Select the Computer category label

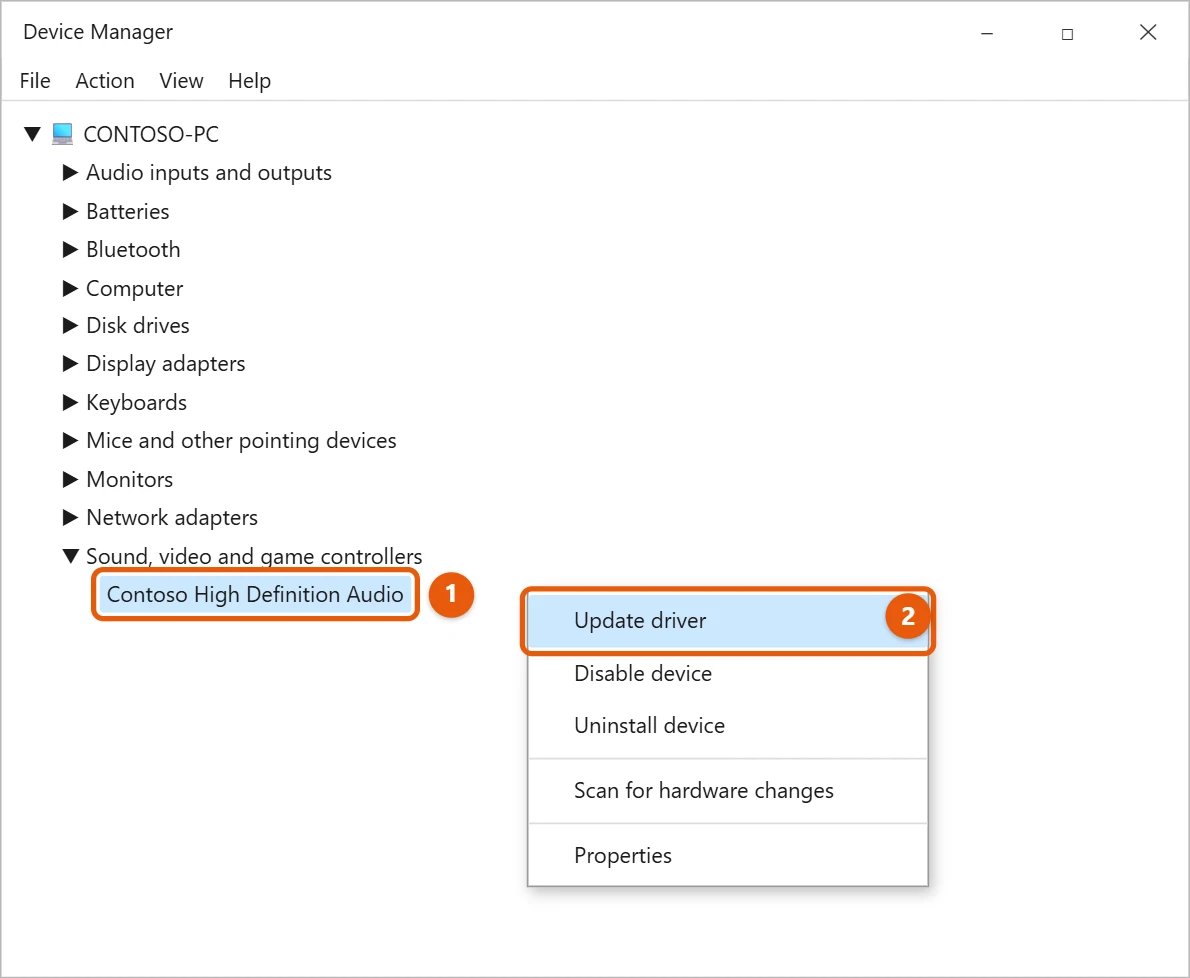click(134, 288)
